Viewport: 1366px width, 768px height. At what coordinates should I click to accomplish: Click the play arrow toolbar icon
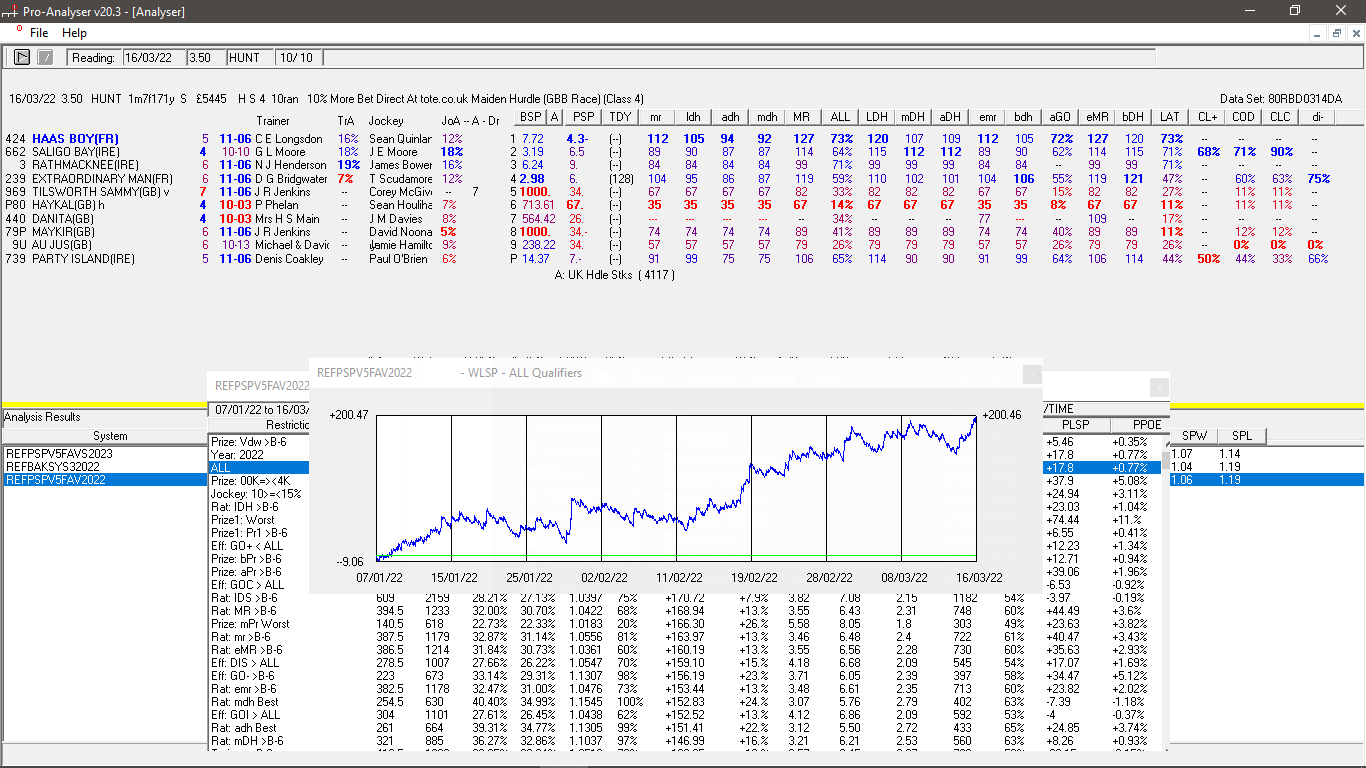(22, 58)
